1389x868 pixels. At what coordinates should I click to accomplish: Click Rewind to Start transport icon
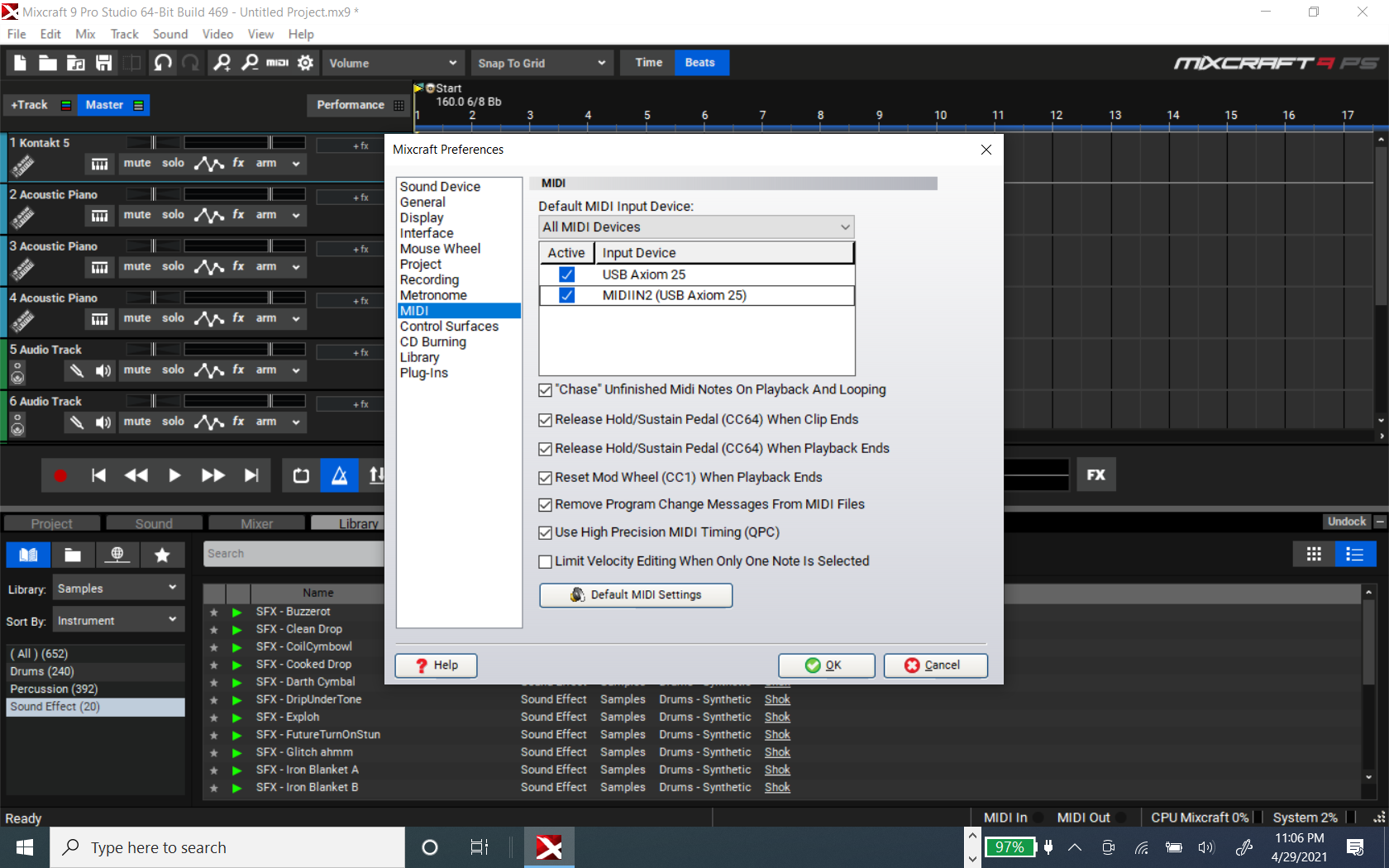98,475
